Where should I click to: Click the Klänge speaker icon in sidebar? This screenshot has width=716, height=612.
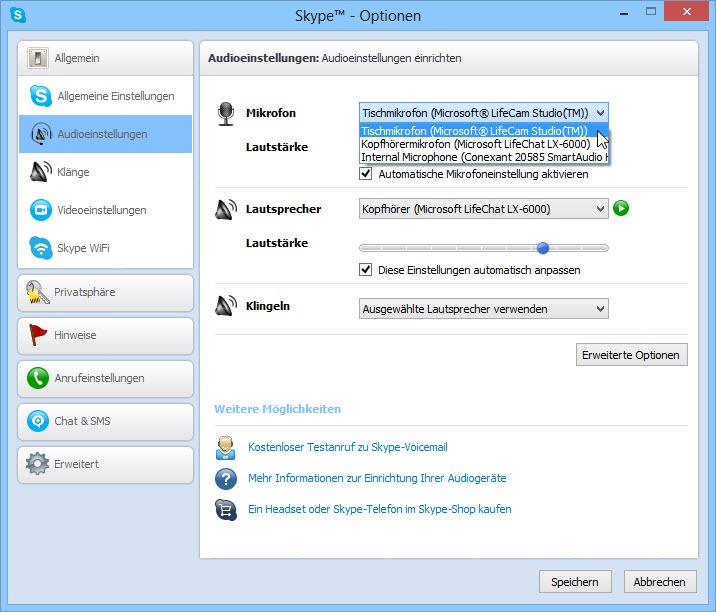(40, 172)
